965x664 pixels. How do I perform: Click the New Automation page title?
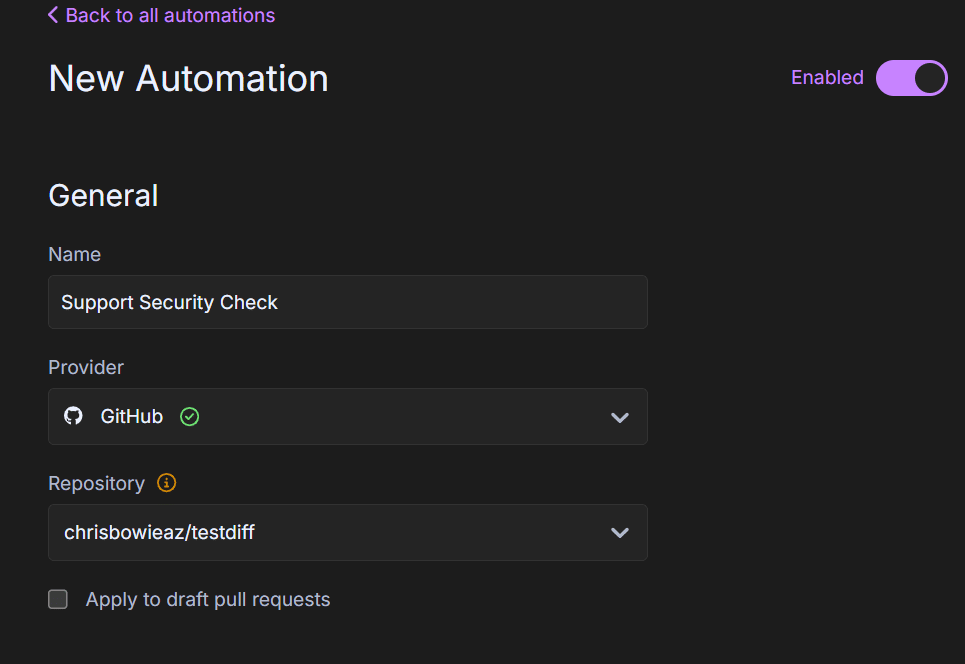pos(188,78)
